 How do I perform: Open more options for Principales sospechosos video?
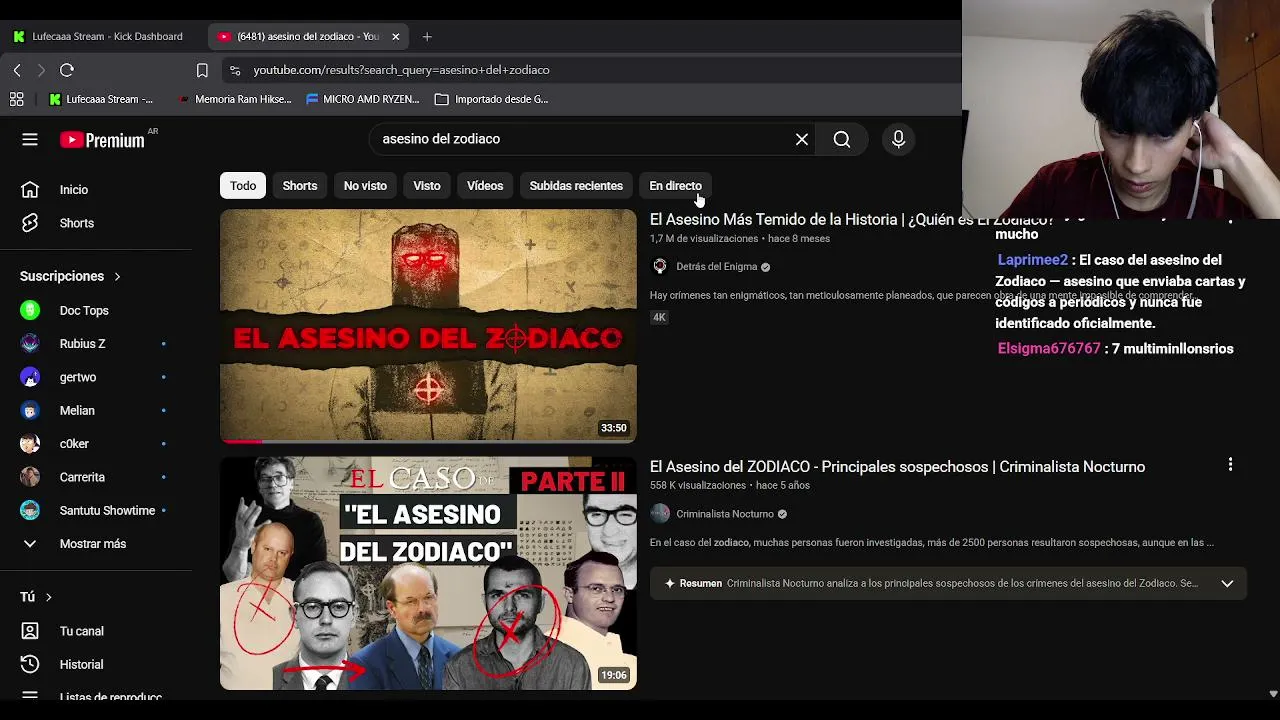point(1230,465)
